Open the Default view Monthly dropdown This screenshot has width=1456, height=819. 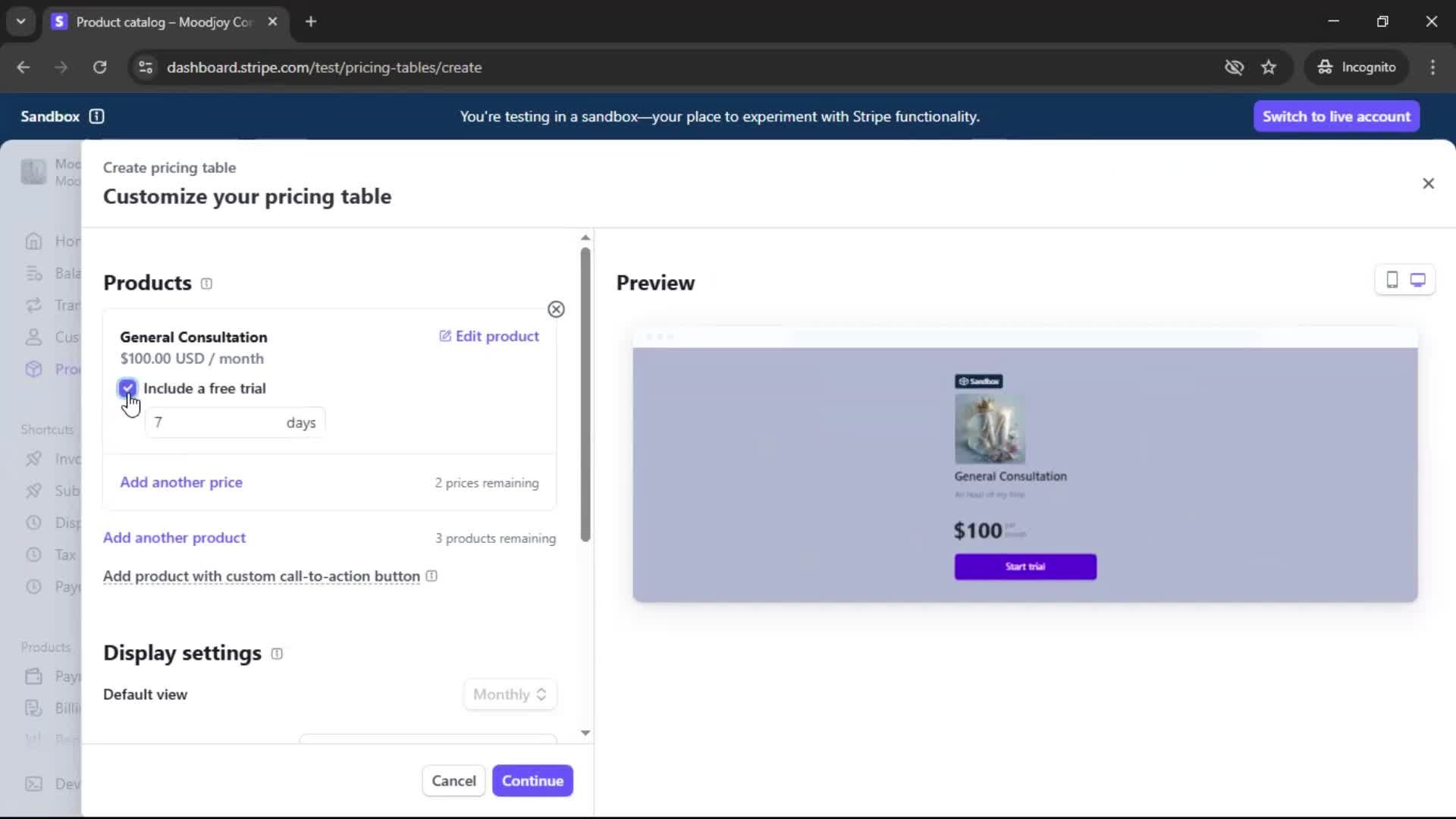click(510, 695)
